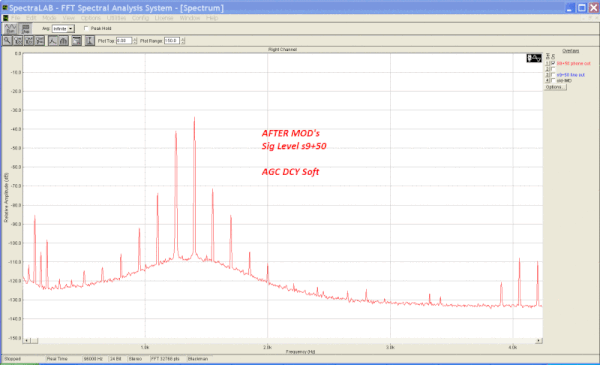Click the Frequency (Hz) axis label
Screen dimensions: 600x365
[x=300, y=352]
